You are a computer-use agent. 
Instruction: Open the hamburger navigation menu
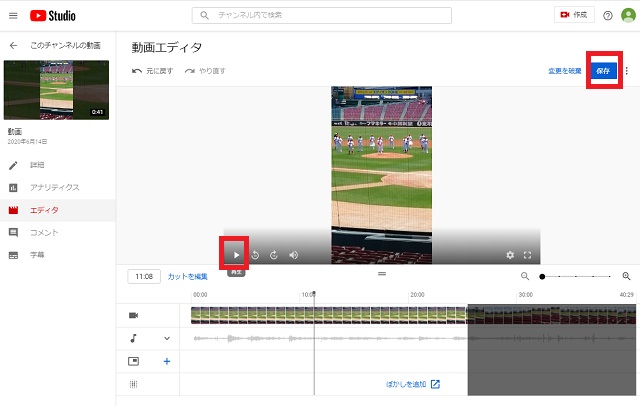(x=13, y=16)
